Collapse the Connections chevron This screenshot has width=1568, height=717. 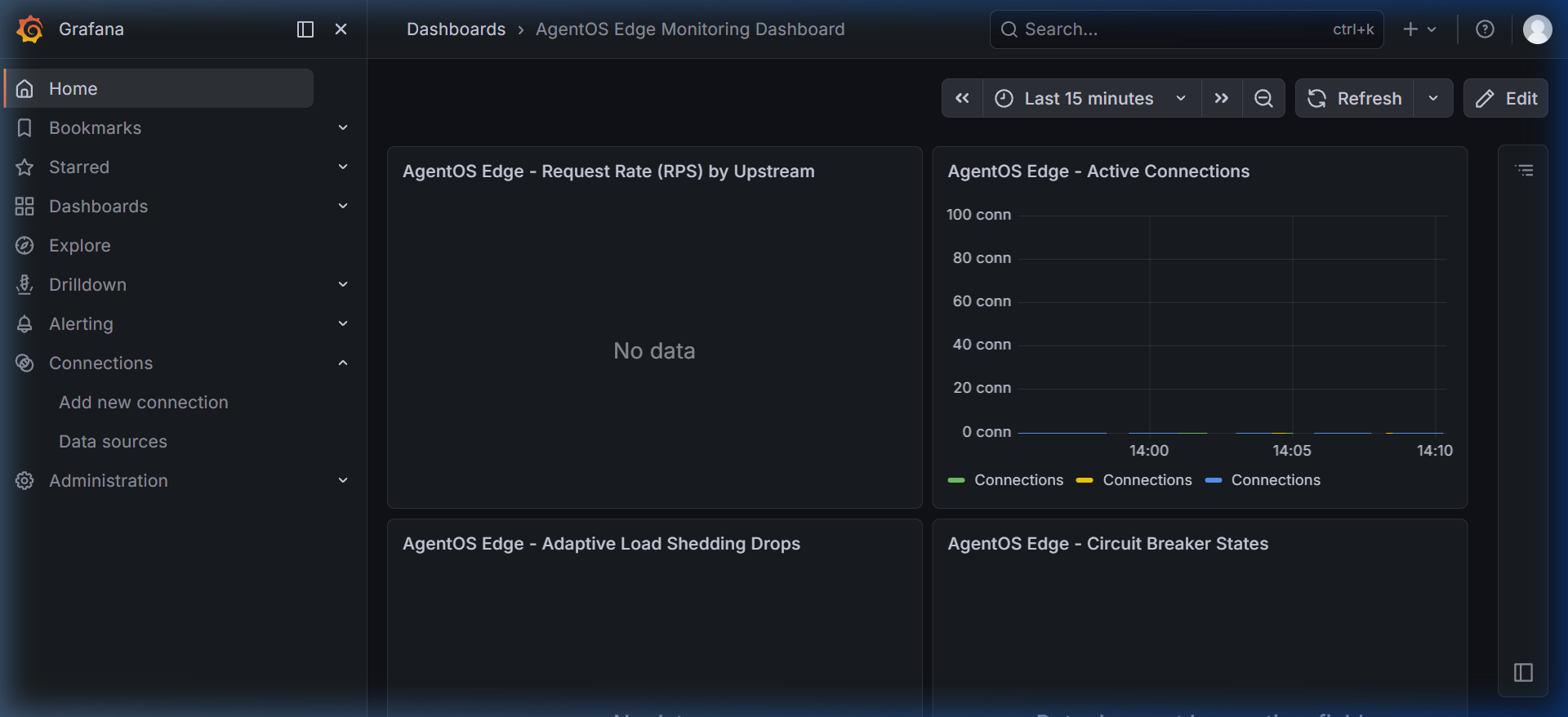(343, 363)
